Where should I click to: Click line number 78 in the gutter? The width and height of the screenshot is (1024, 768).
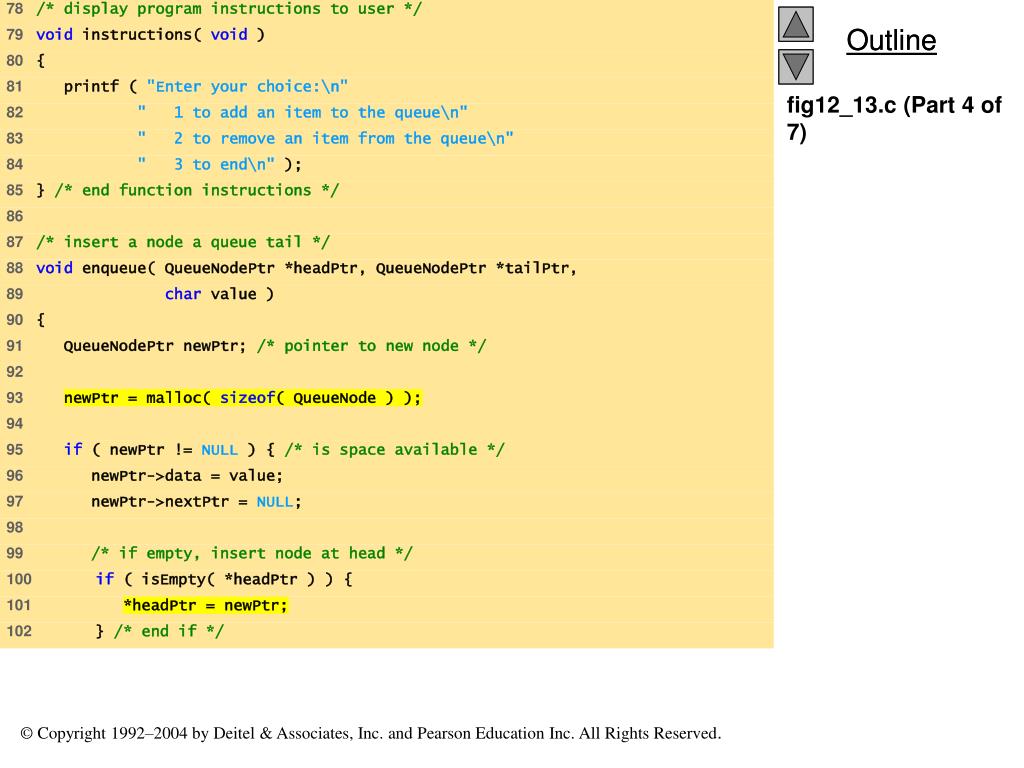point(14,9)
